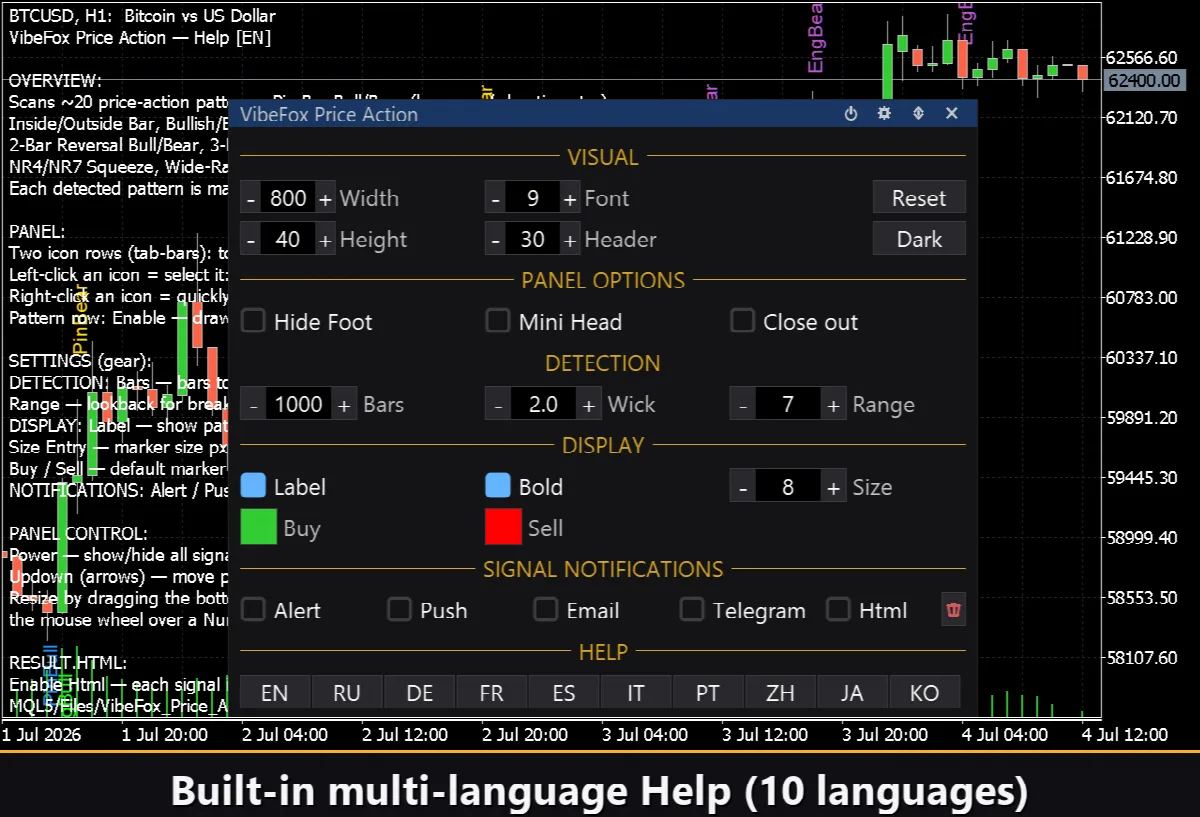Select RU help language
This screenshot has height=817, width=1200.
tap(347, 692)
